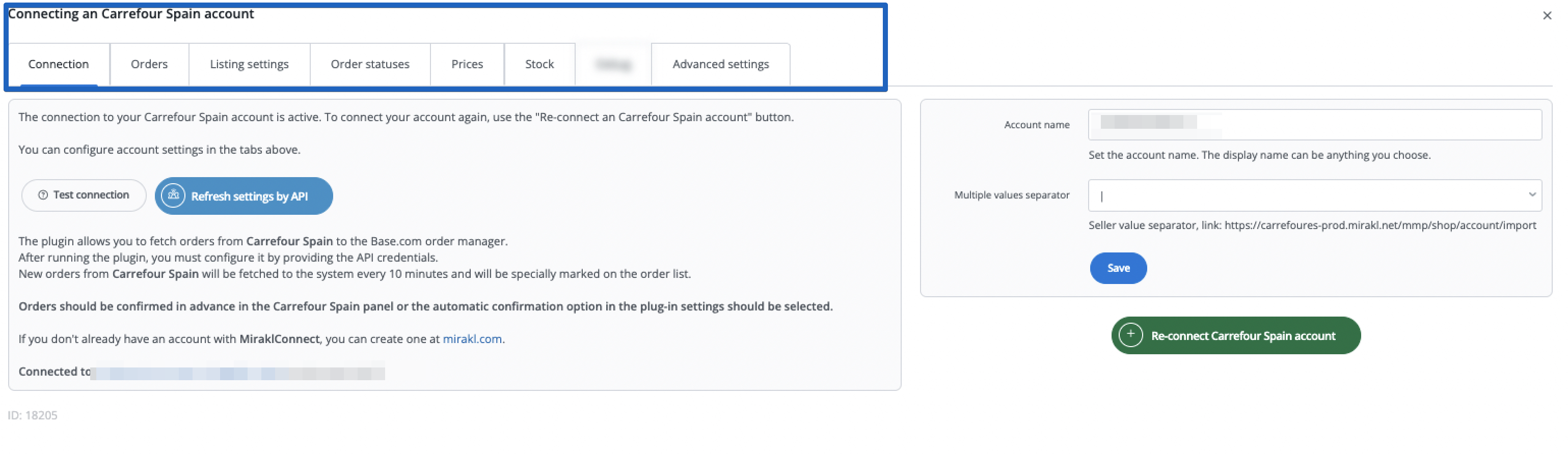Open the Orders tab

(149, 65)
